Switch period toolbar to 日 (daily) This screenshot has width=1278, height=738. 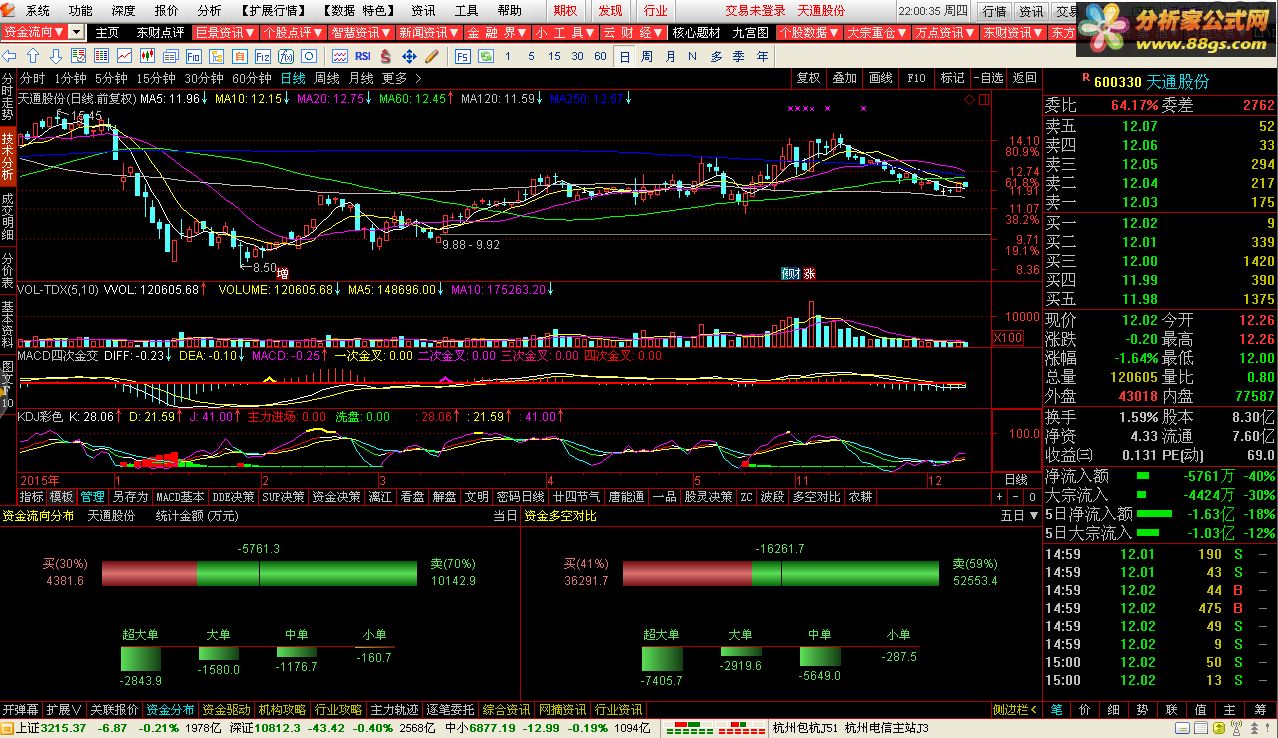(623, 56)
